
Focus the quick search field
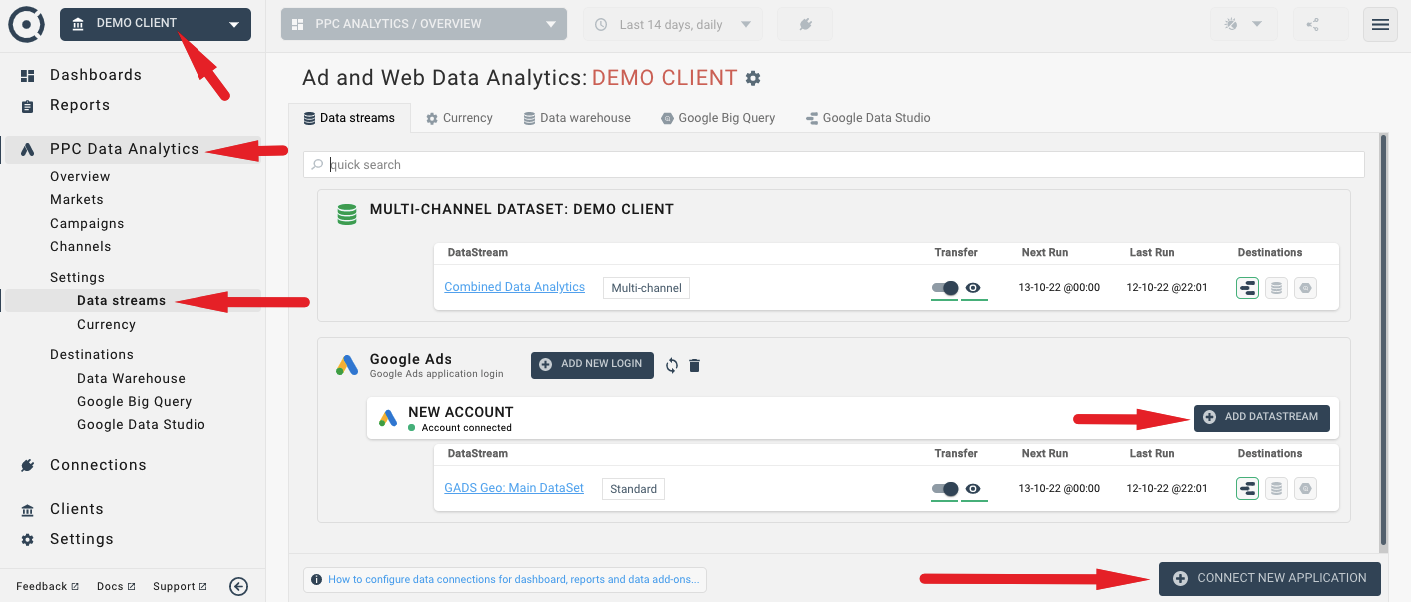coord(834,164)
